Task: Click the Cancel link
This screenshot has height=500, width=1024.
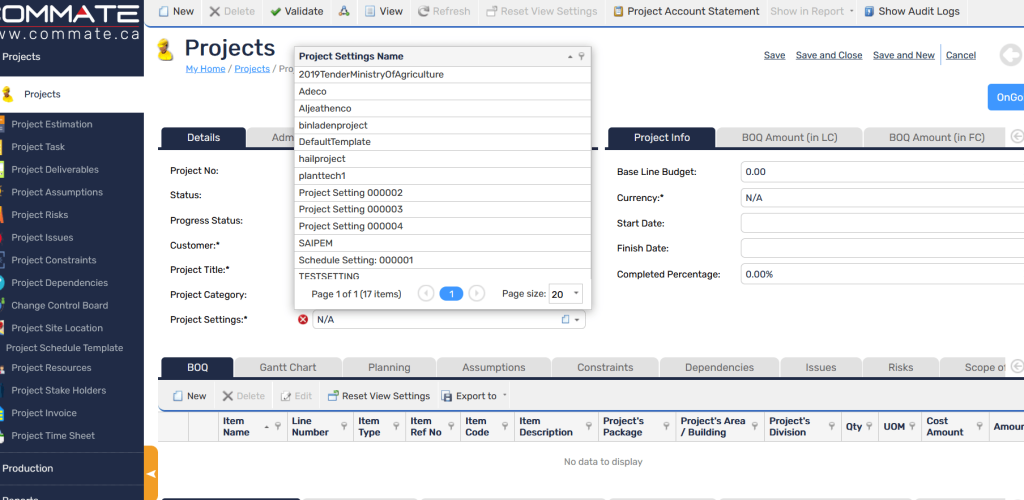Action: point(960,56)
